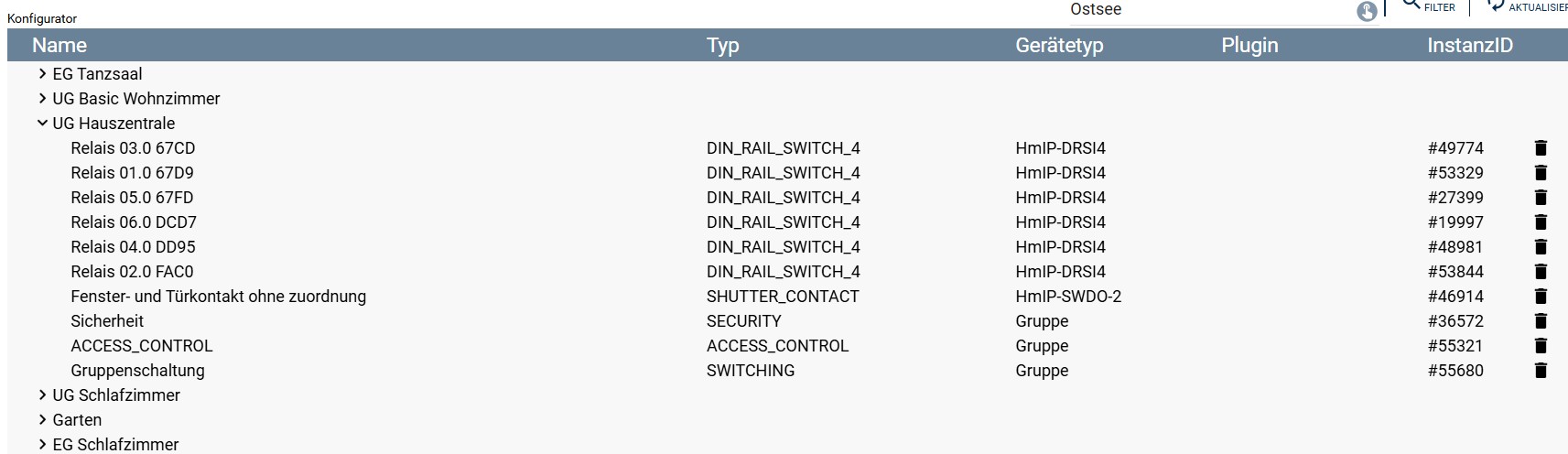Select the Relais 05.0 67FD row
The height and width of the screenshot is (454, 1568).
[787, 198]
